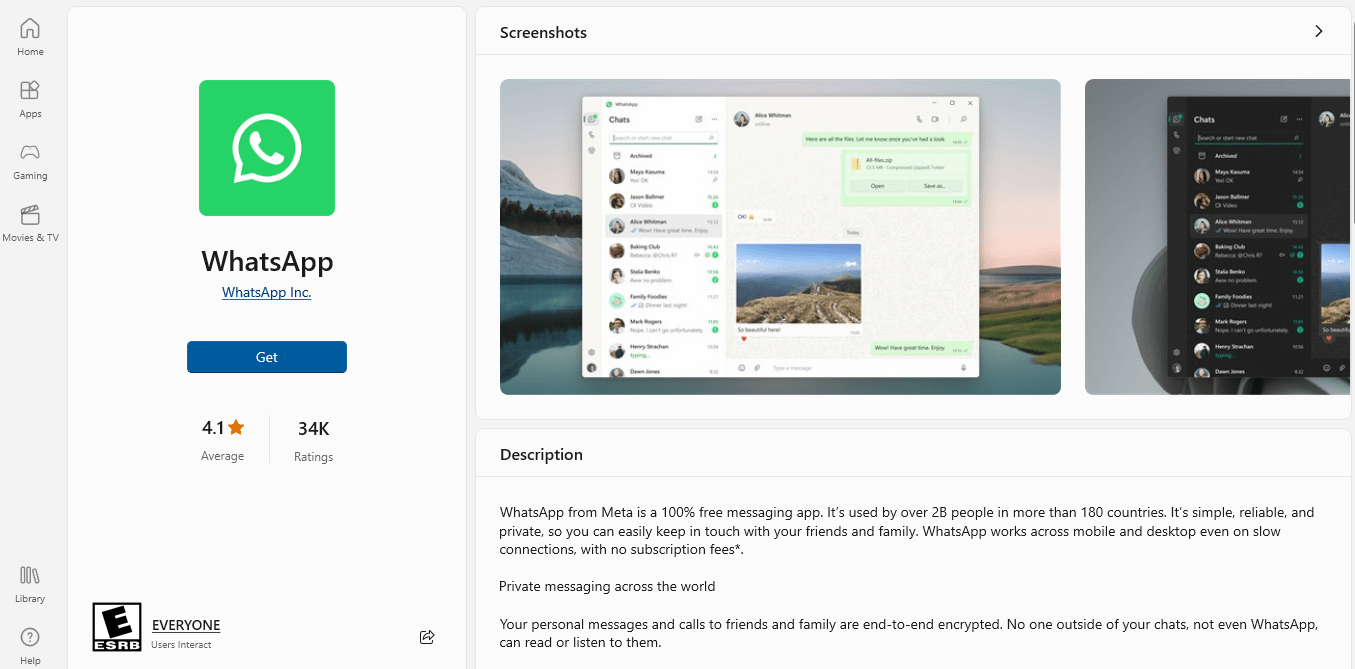Expand the Screenshots gallery with the chevron

pyautogui.click(x=1318, y=31)
